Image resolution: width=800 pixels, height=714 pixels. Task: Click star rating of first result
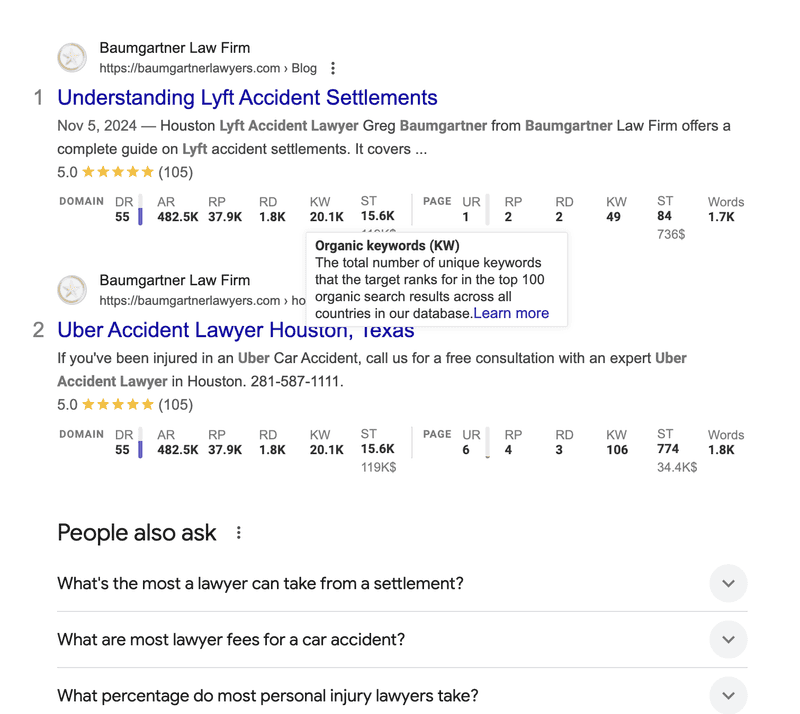pyautogui.click(x=118, y=172)
